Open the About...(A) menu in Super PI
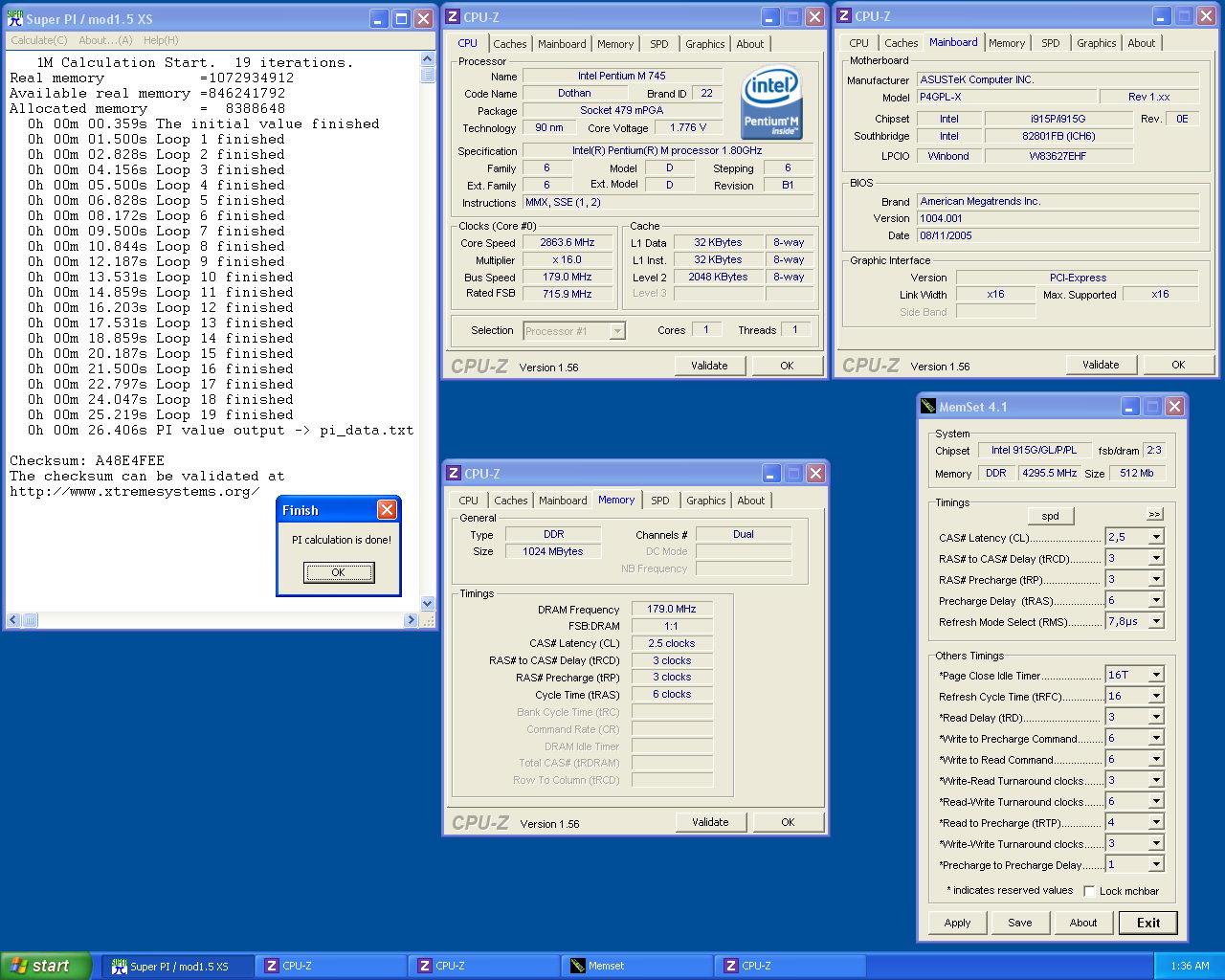The image size is (1225, 980). [x=105, y=40]
